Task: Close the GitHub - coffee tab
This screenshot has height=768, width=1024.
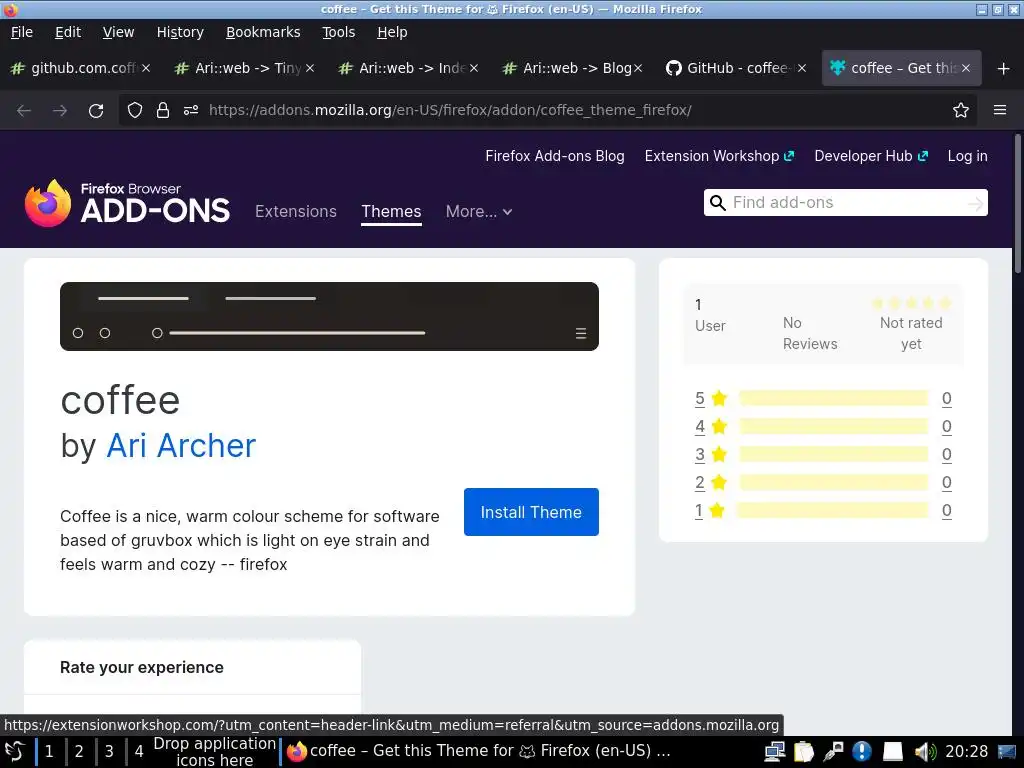Action: click(x=802, y=68)
